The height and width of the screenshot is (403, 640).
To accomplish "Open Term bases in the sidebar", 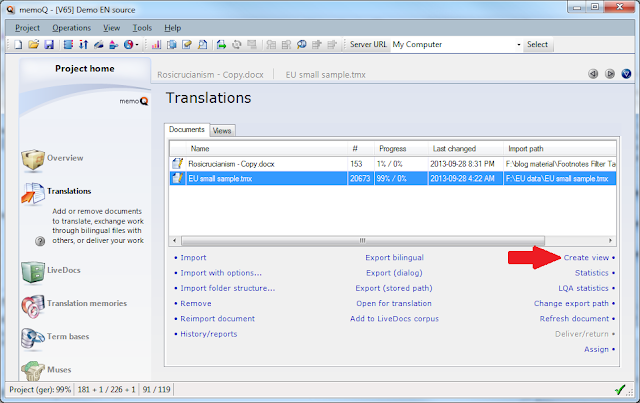I will [x=56, y=337].
